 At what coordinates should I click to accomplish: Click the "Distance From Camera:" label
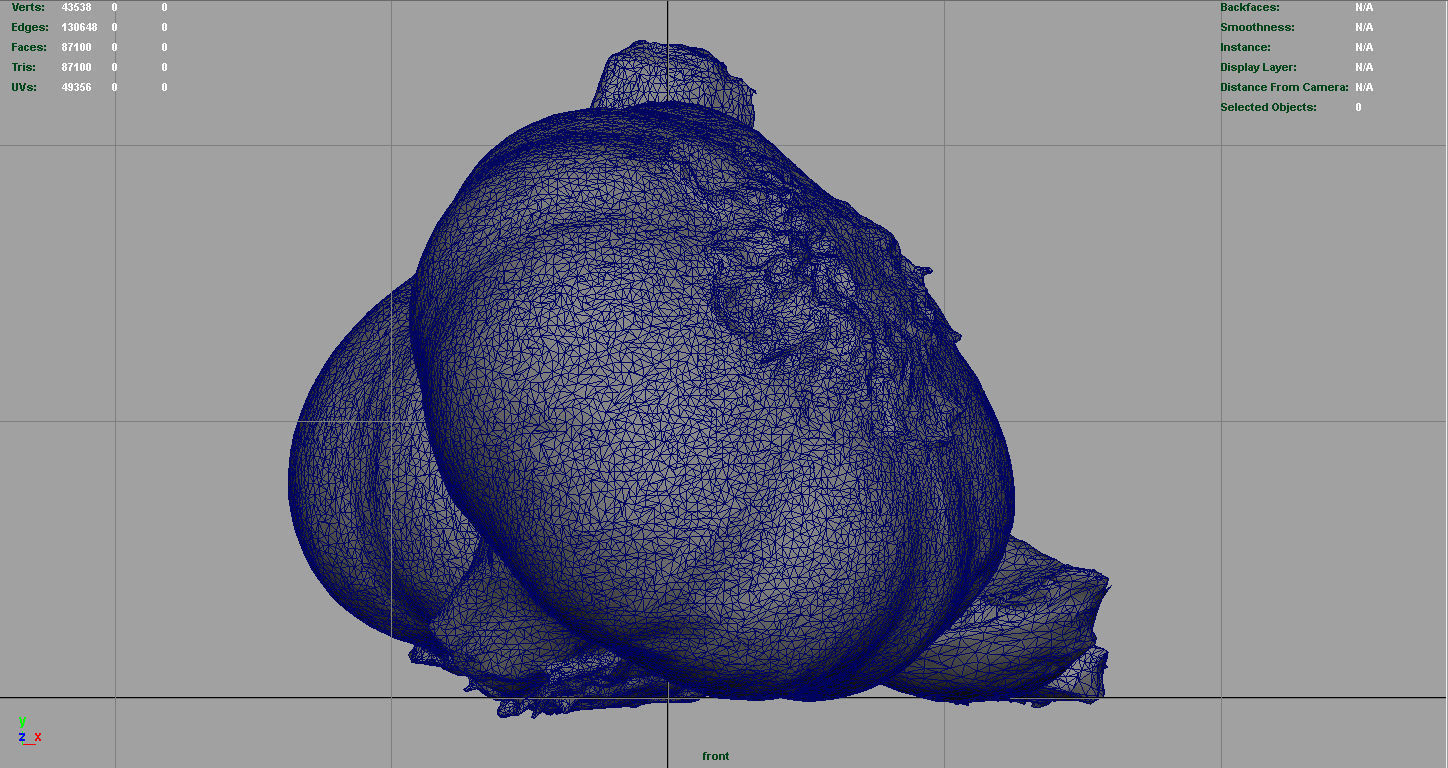coord(1284,87)
